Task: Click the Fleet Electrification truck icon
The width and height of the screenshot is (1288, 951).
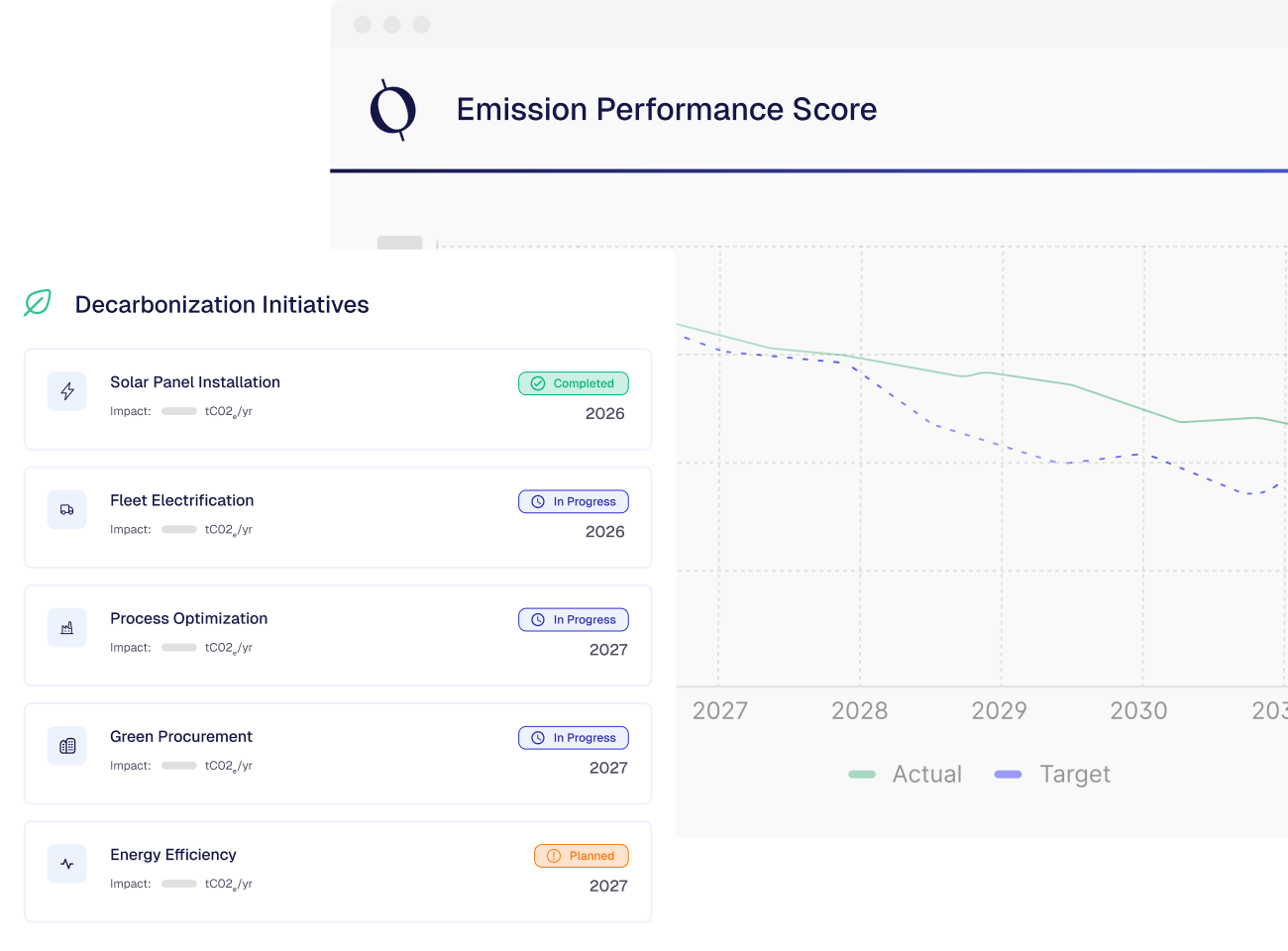Action: point(67,509)
